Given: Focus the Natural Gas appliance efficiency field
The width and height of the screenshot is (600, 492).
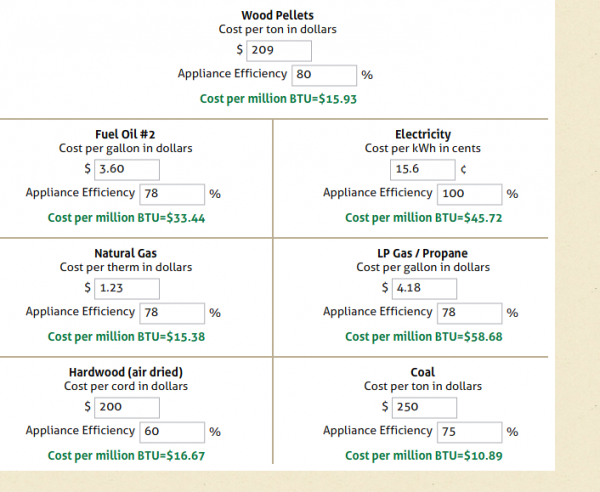Looking at the screenshot, I should [x=172, y=313].
